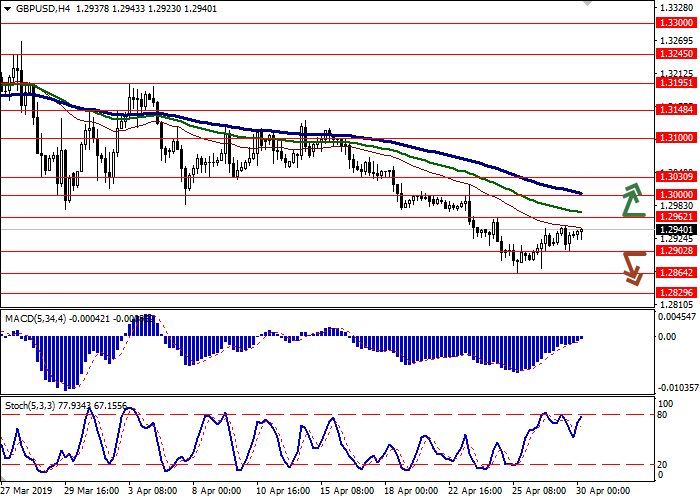The image size is (700, 500).
Task: Click the green upward arrow icon
Action: click(x=632, y=201)
